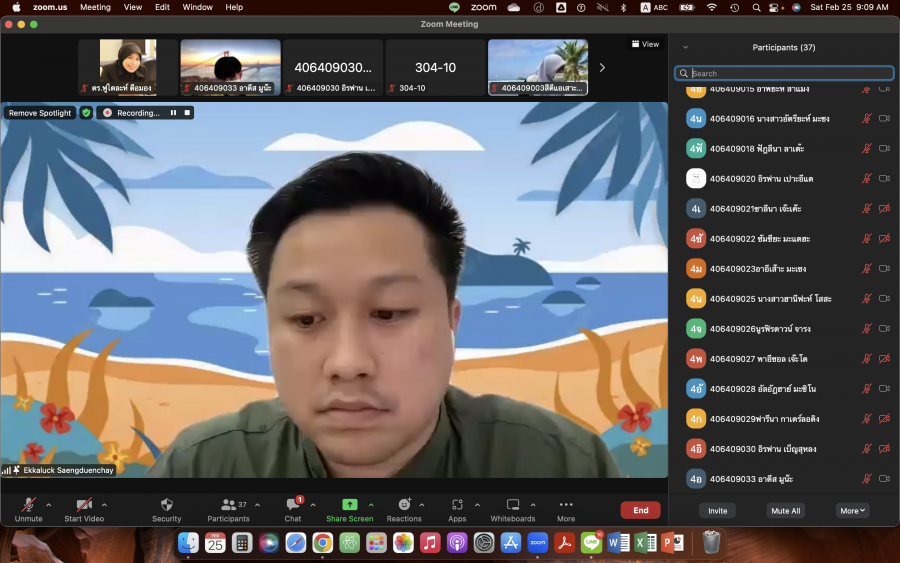Open the Meeting menu in menu bar
900x563 pixels.
pos(95,7)
